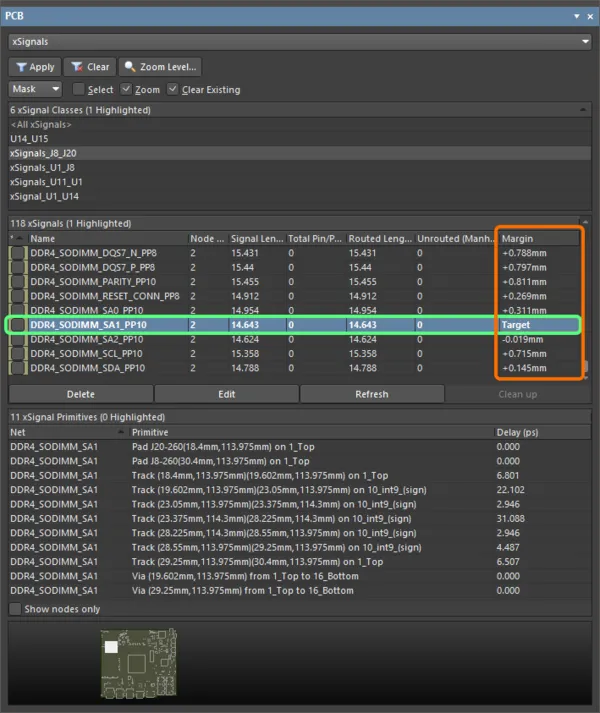Enable the Select checkbox
Image resolution: width=600 pixels, height=713 pixels.
pyautogui.click(x=79, y=90)
